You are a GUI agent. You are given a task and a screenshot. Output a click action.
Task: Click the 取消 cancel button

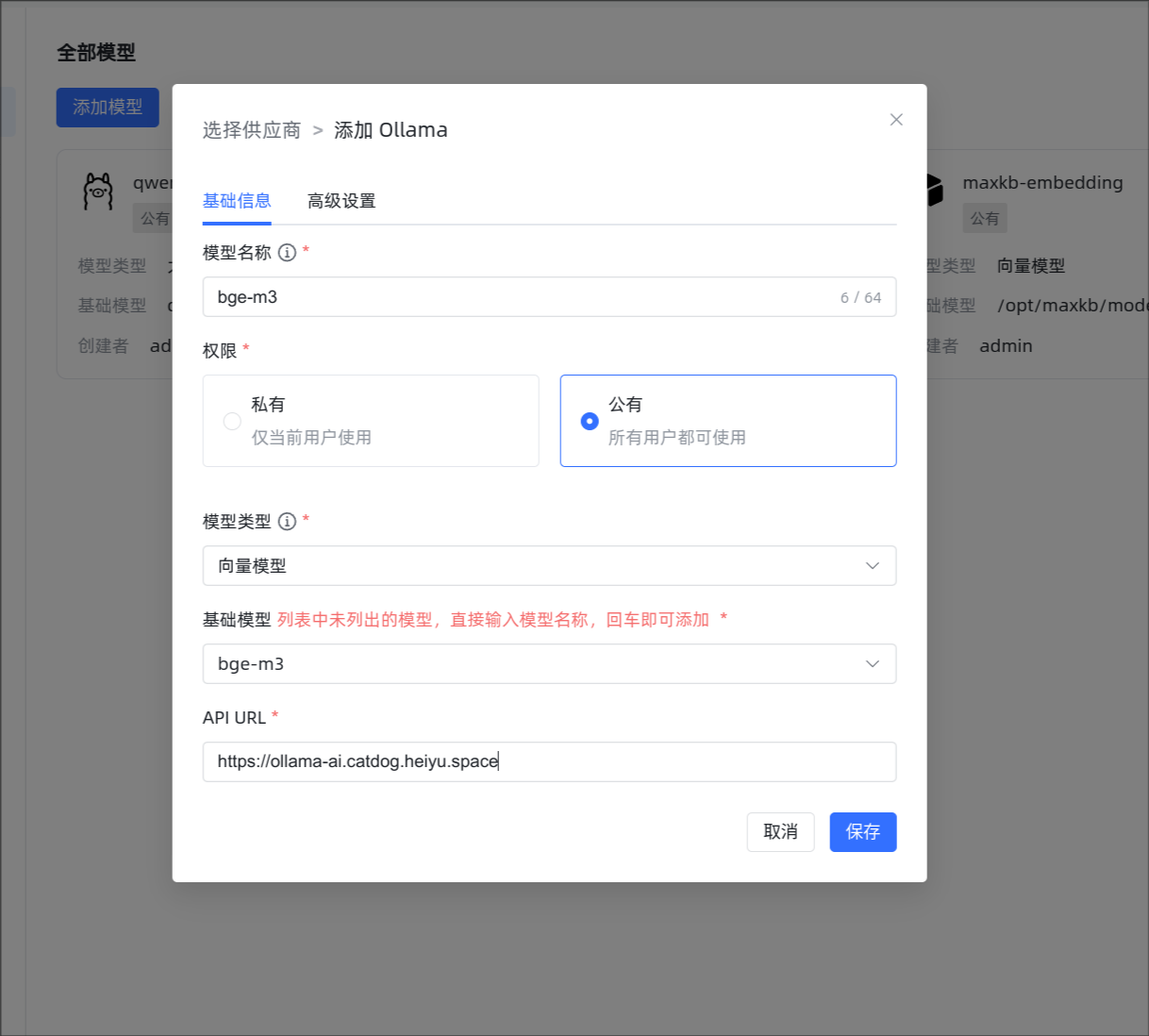(x=780, y=832)
